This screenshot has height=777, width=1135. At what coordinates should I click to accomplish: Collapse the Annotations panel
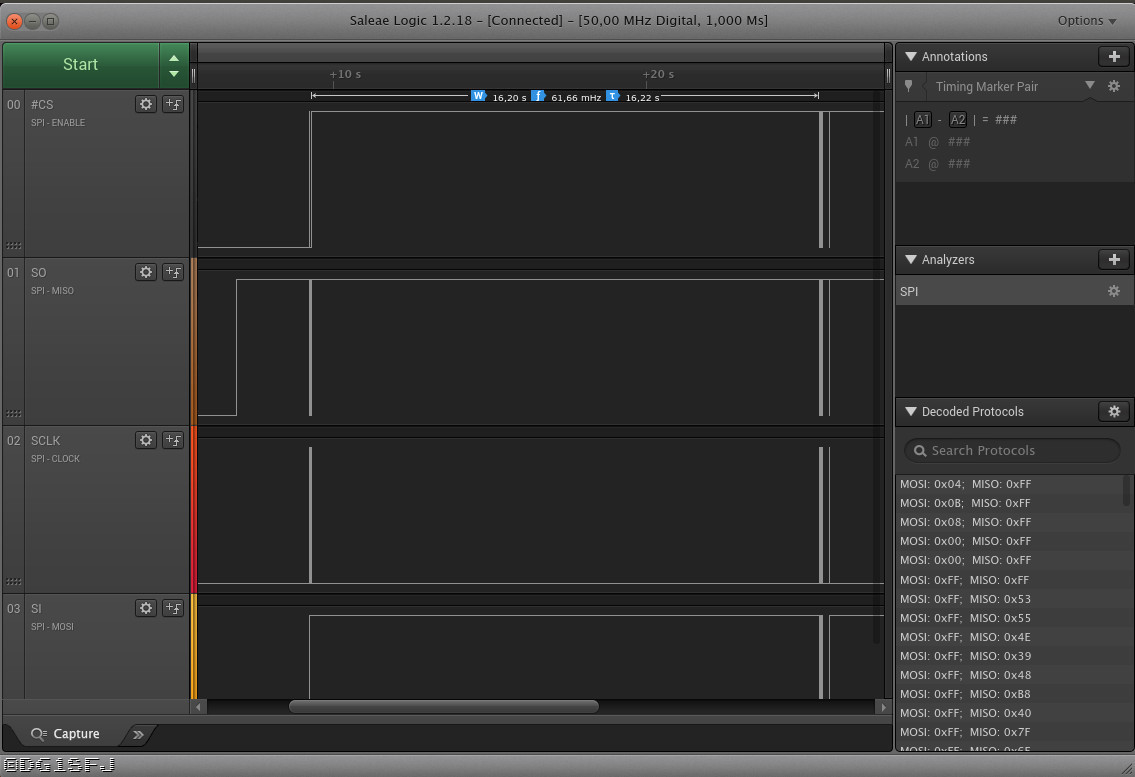[910, 57]
